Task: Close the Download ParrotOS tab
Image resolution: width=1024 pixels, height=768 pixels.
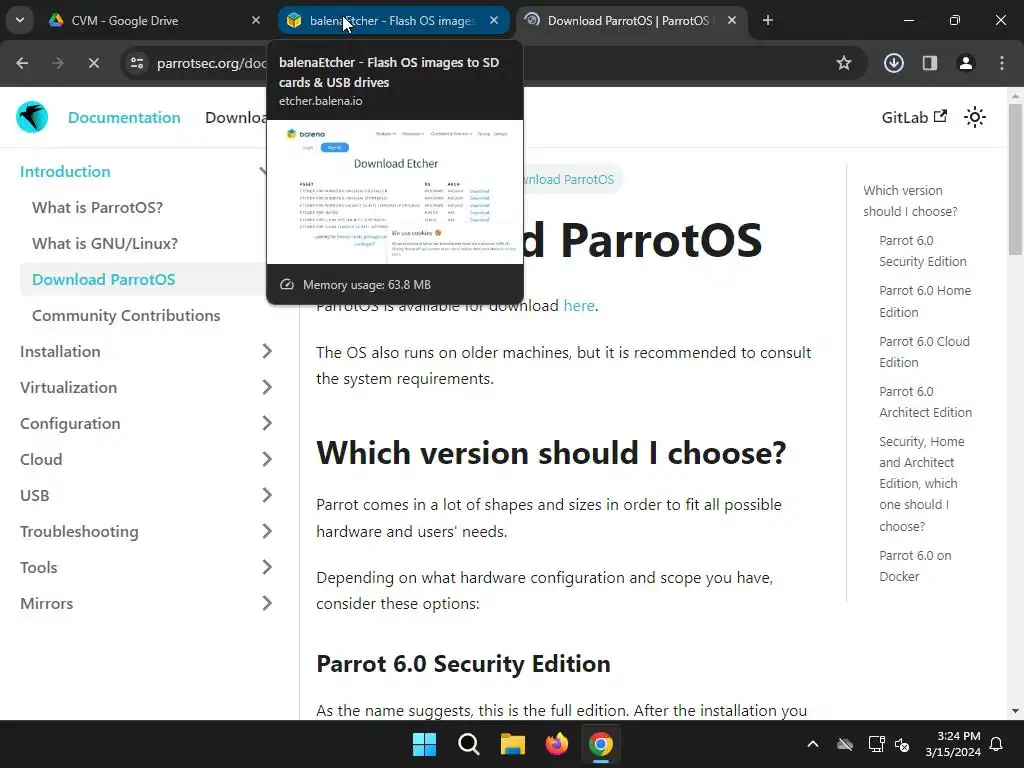Action: [732, 20]
